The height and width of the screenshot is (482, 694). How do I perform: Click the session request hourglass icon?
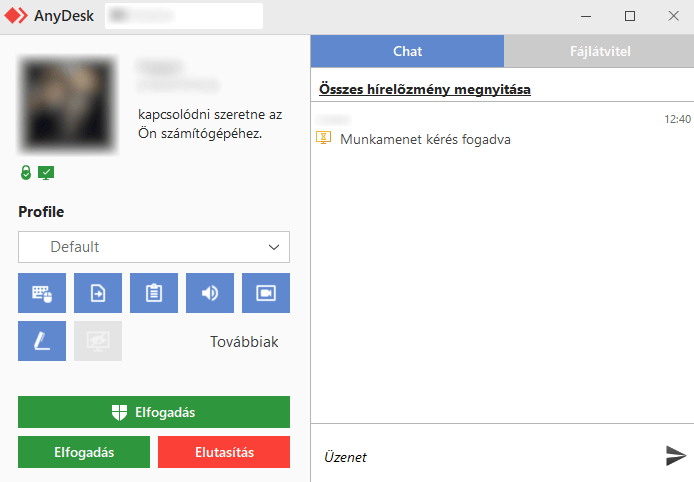tap(324, 138)
